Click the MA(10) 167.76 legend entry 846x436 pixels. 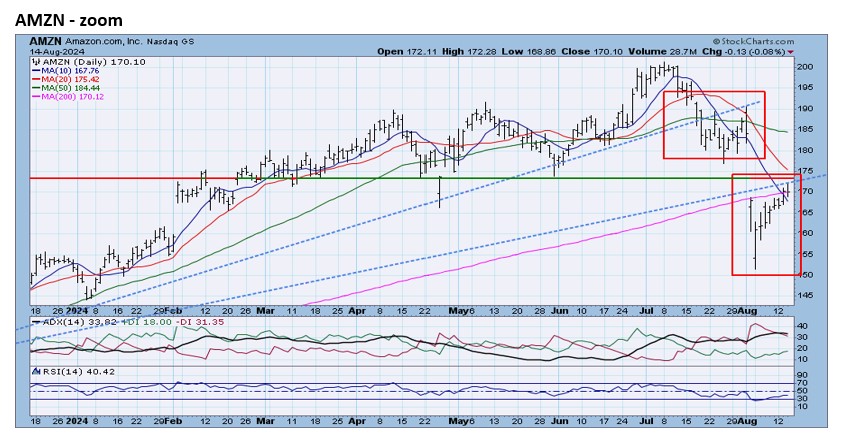[x=69, y=71]
